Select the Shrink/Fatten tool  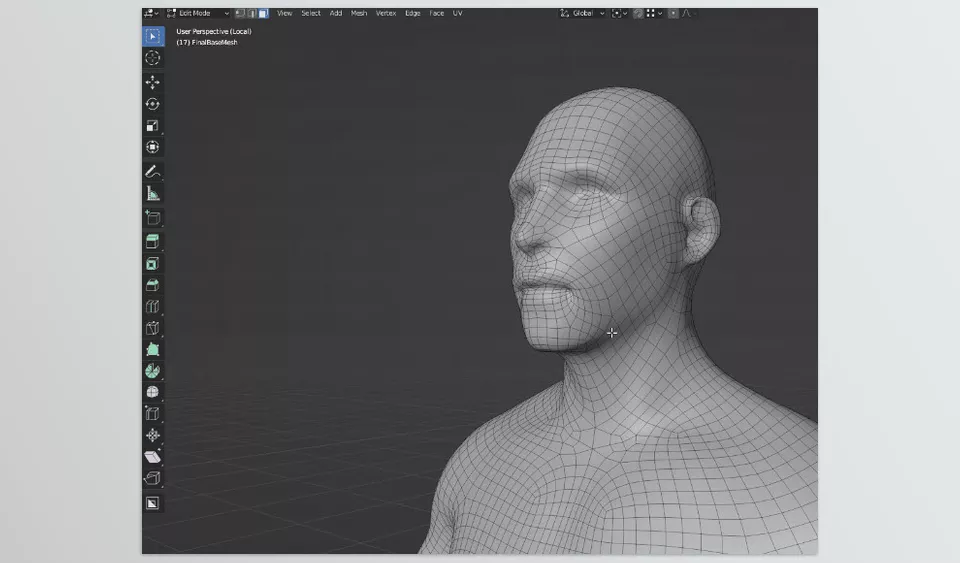(x=153, y=435)
